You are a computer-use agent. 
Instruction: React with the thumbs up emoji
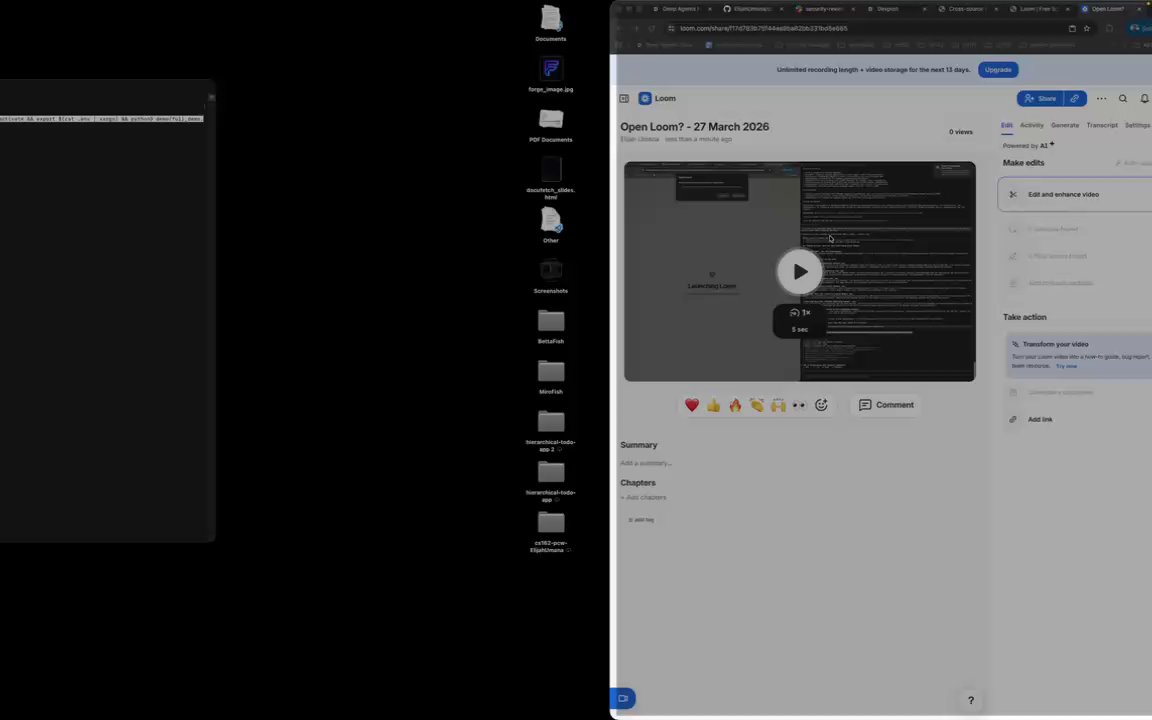713,405
